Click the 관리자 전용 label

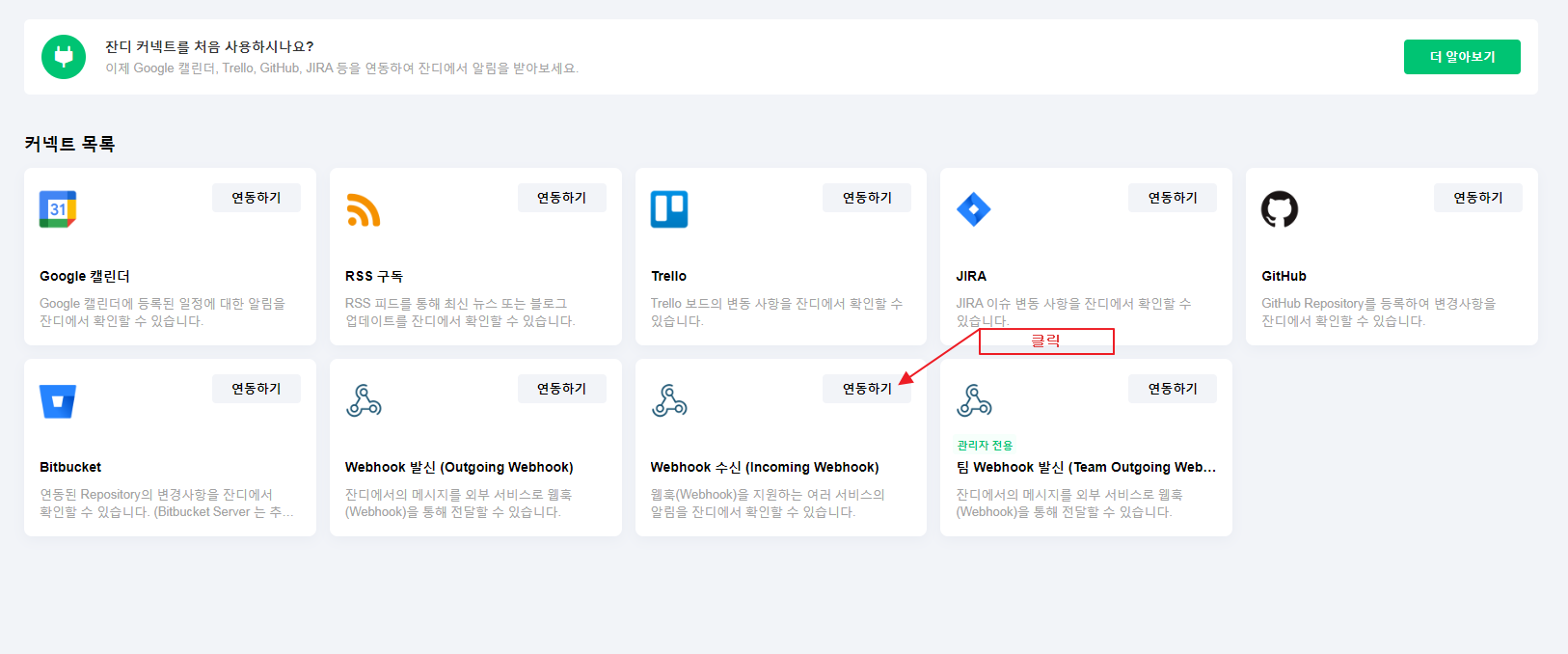(x=985, y=446)
